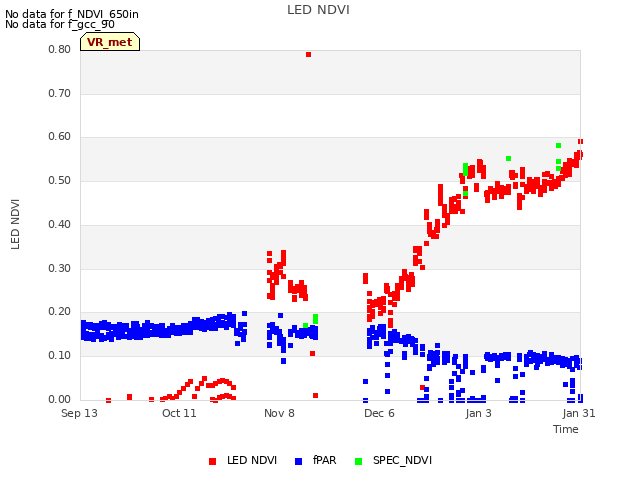The height and width of the screenshot is (480, 640).
Task: Click the 0.40 y-axis value
Action: coord(60,224)
